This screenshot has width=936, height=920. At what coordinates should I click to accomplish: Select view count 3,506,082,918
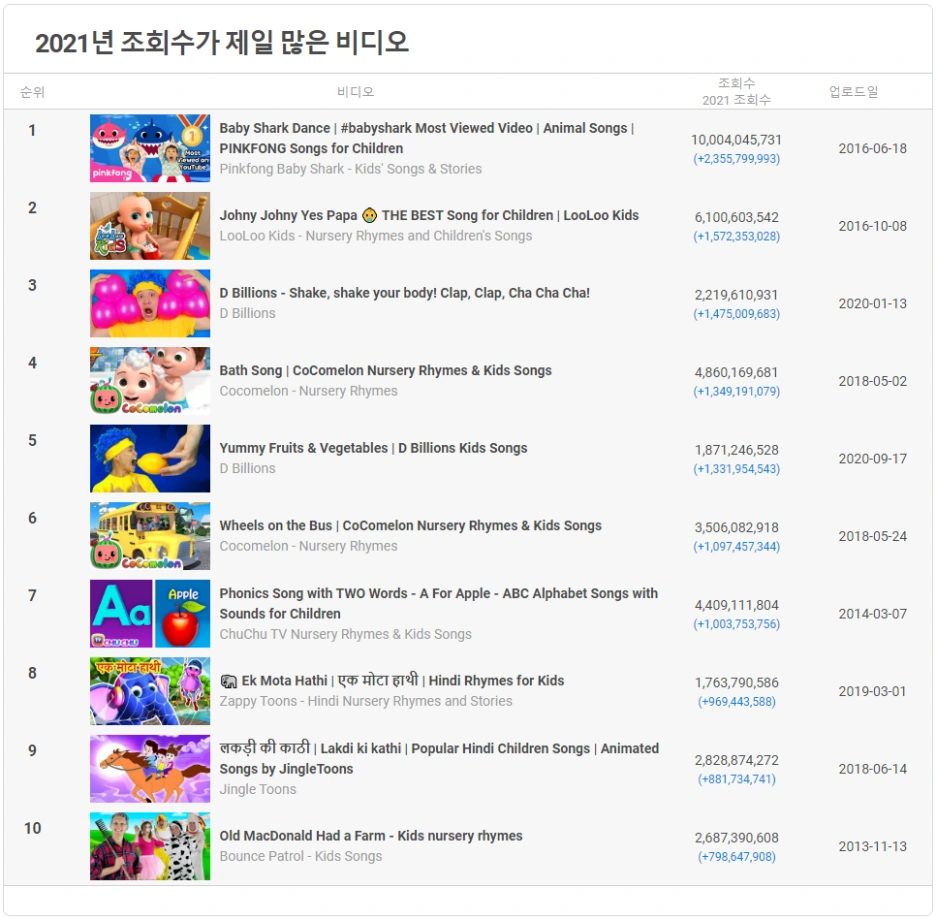736,528
